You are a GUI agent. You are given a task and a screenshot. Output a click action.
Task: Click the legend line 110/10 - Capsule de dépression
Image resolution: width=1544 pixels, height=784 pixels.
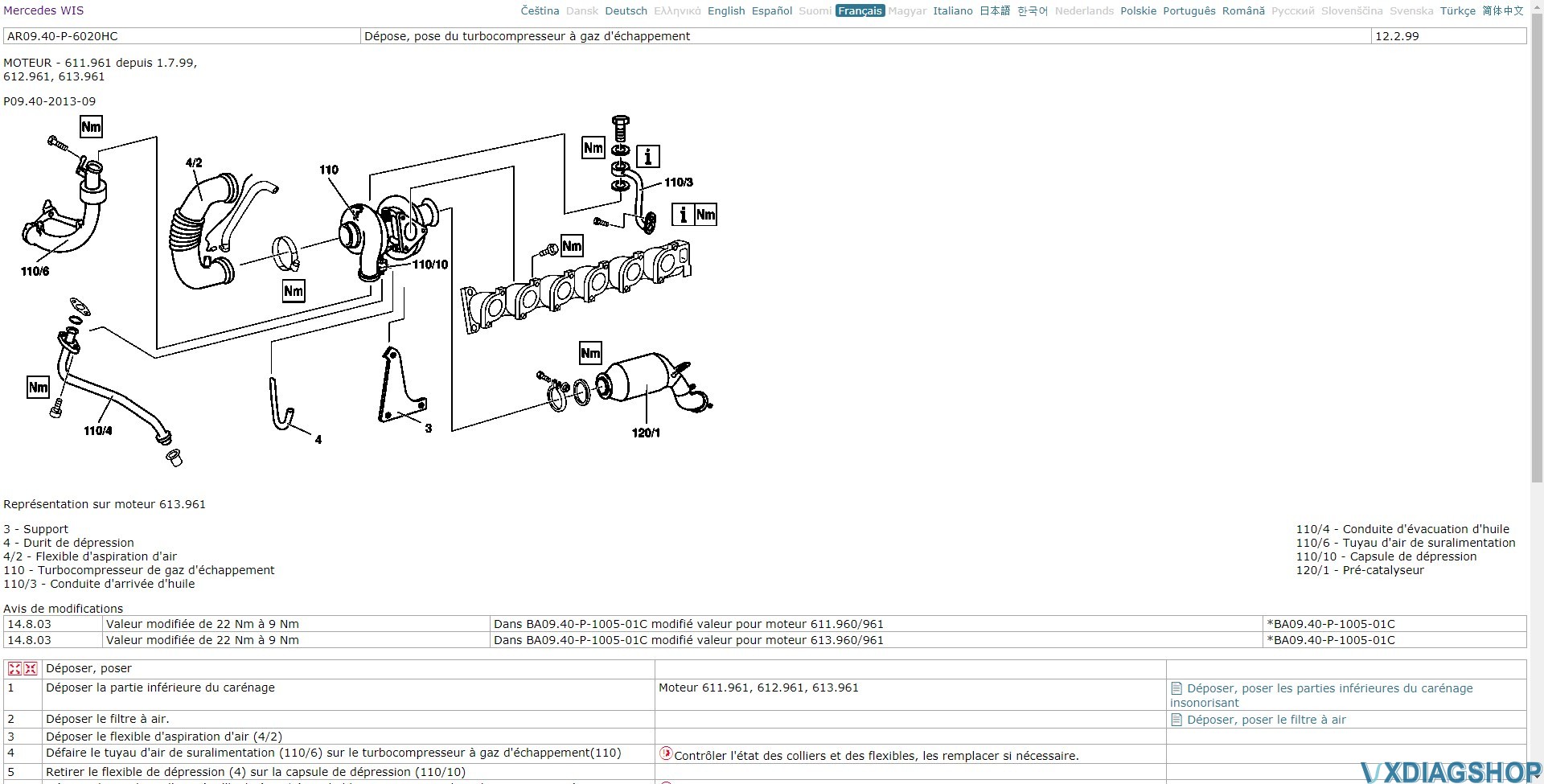tap(1386, 556)
